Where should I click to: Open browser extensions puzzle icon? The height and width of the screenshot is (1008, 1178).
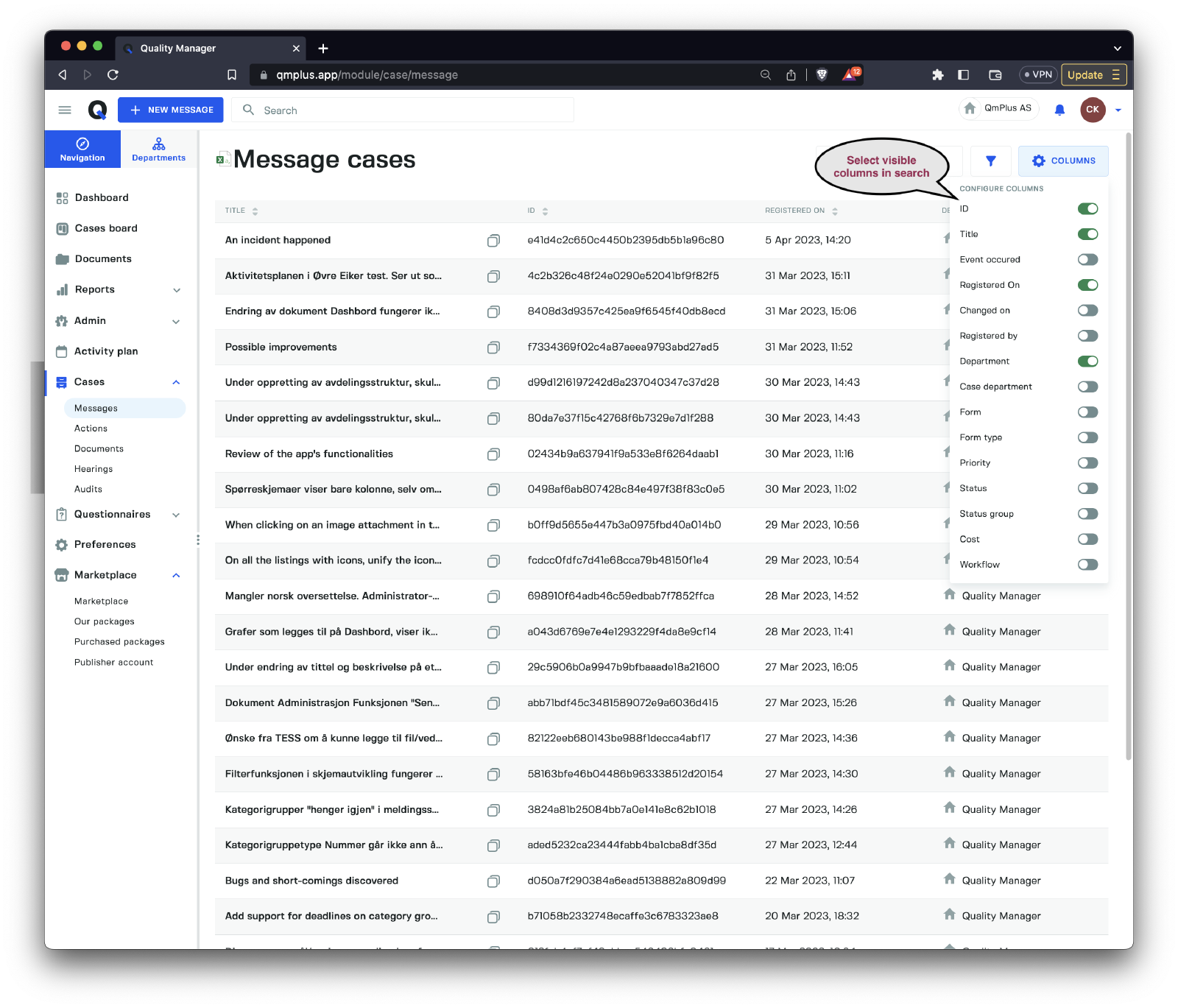[937, 74]
